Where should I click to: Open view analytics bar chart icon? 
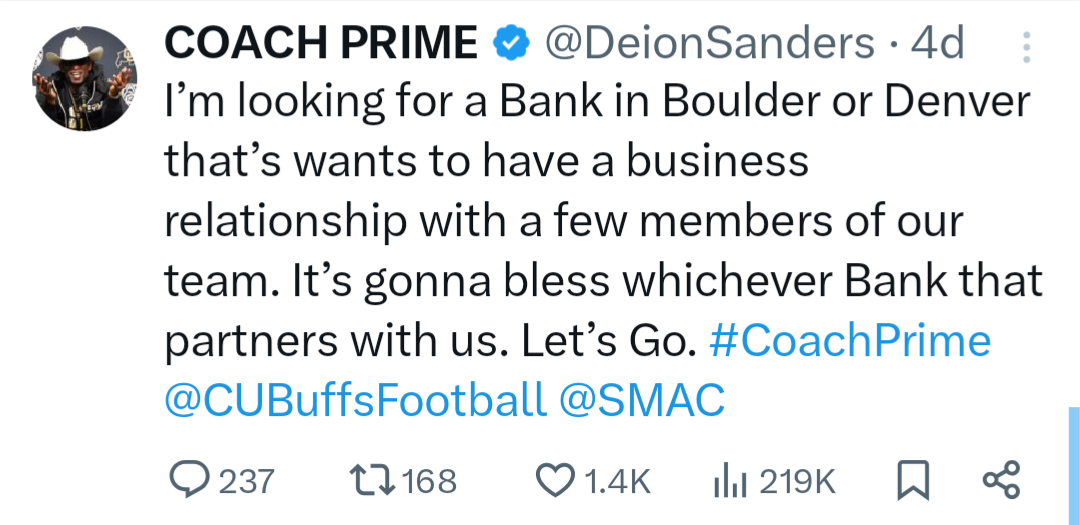[x=730, y=482]
